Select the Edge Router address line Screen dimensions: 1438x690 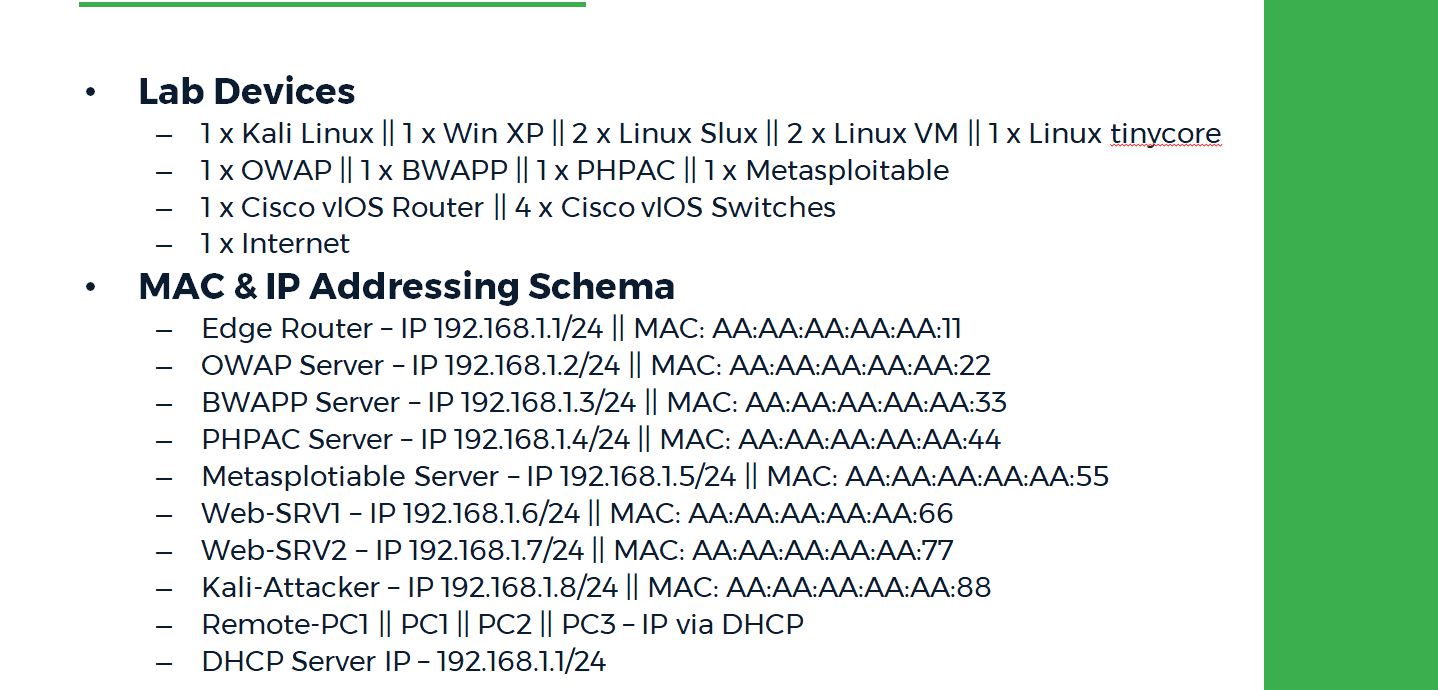tap(581, 329)
